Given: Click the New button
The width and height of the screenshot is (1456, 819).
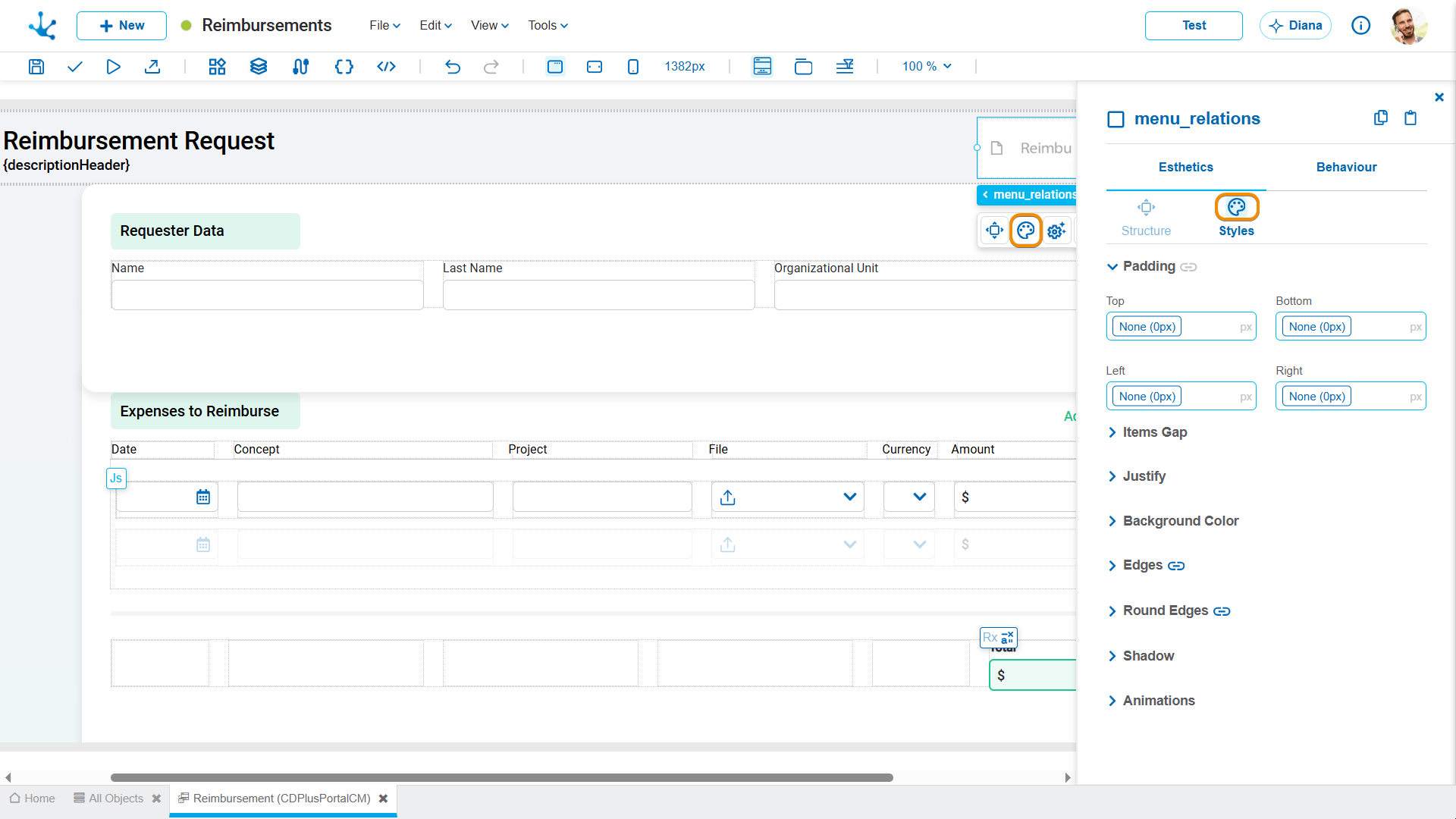Looking at the screenshot, I should (x=121, y=26).
